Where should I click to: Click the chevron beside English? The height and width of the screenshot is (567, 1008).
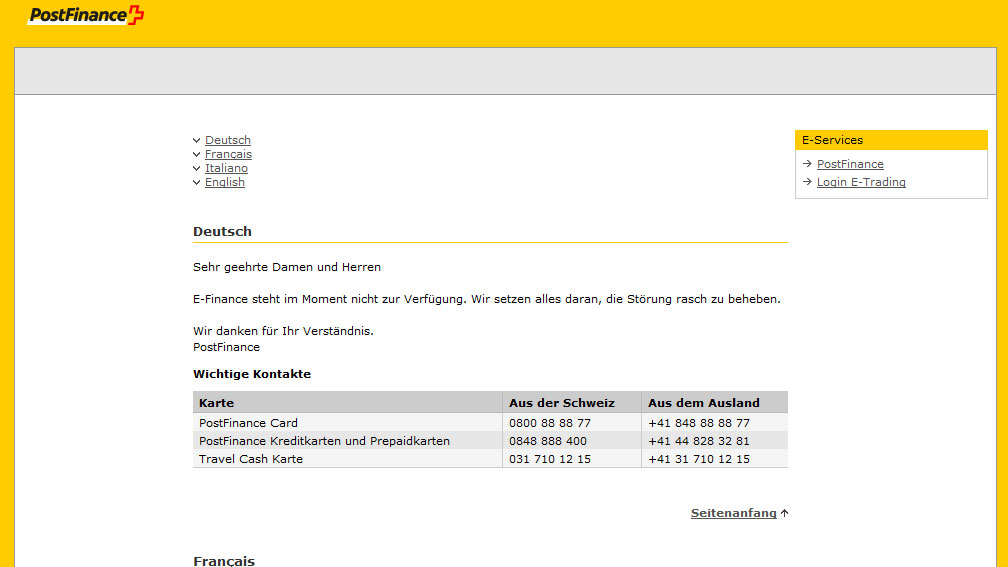coord(197,183)
